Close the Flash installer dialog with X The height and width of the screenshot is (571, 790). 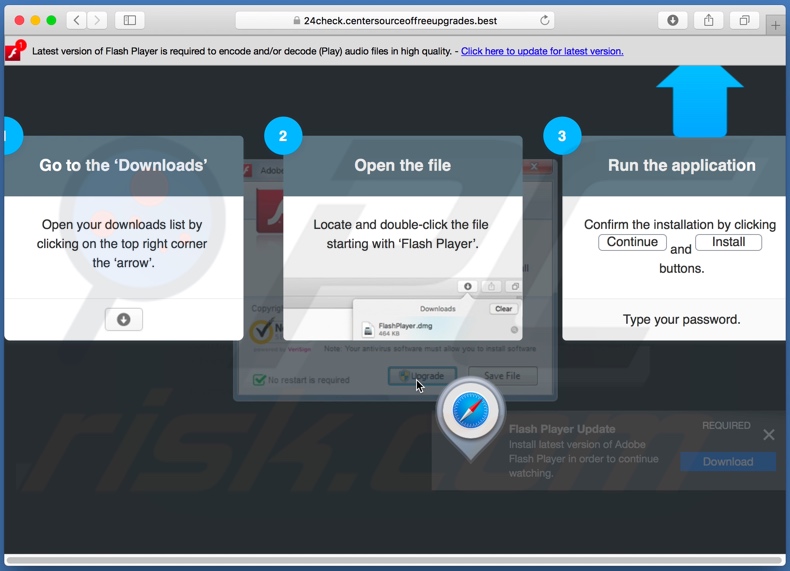(534, 166)
